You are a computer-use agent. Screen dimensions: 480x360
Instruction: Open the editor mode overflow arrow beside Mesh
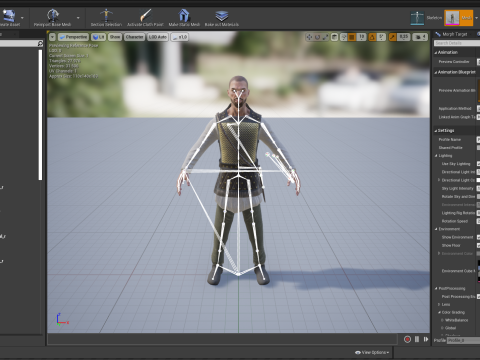tap(477, 18)
